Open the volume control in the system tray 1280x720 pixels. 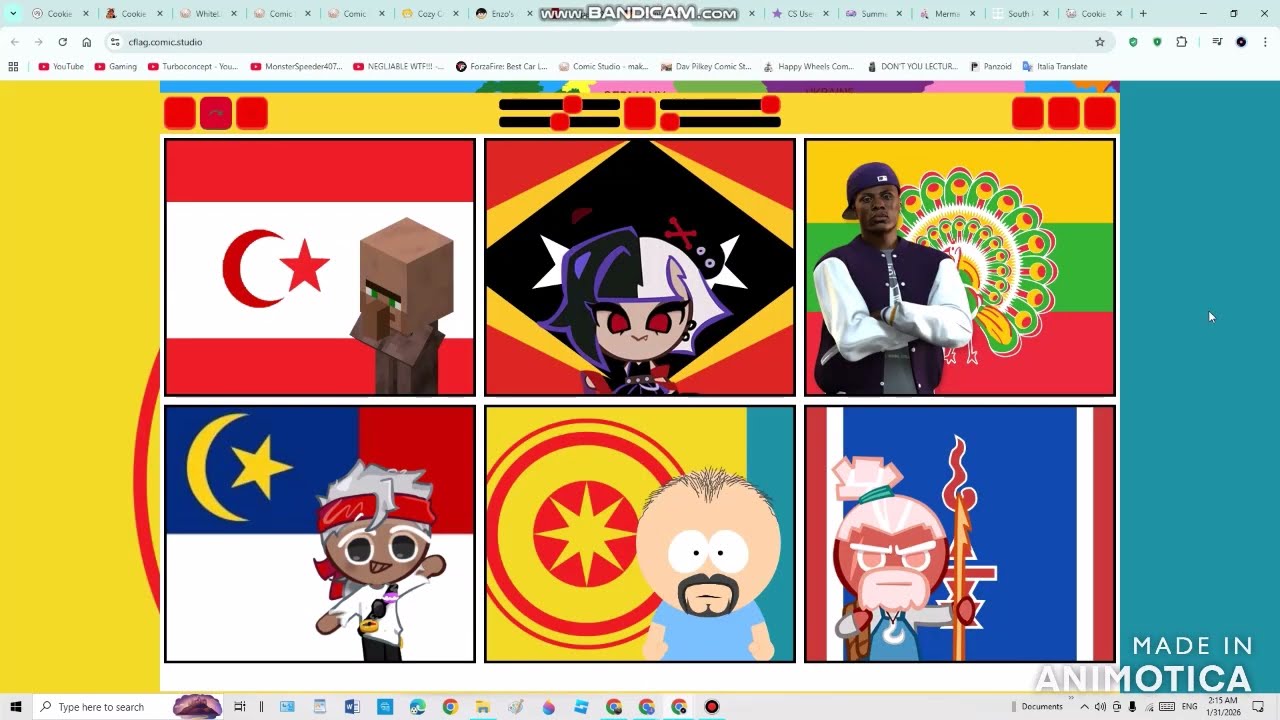(1100, 706)
